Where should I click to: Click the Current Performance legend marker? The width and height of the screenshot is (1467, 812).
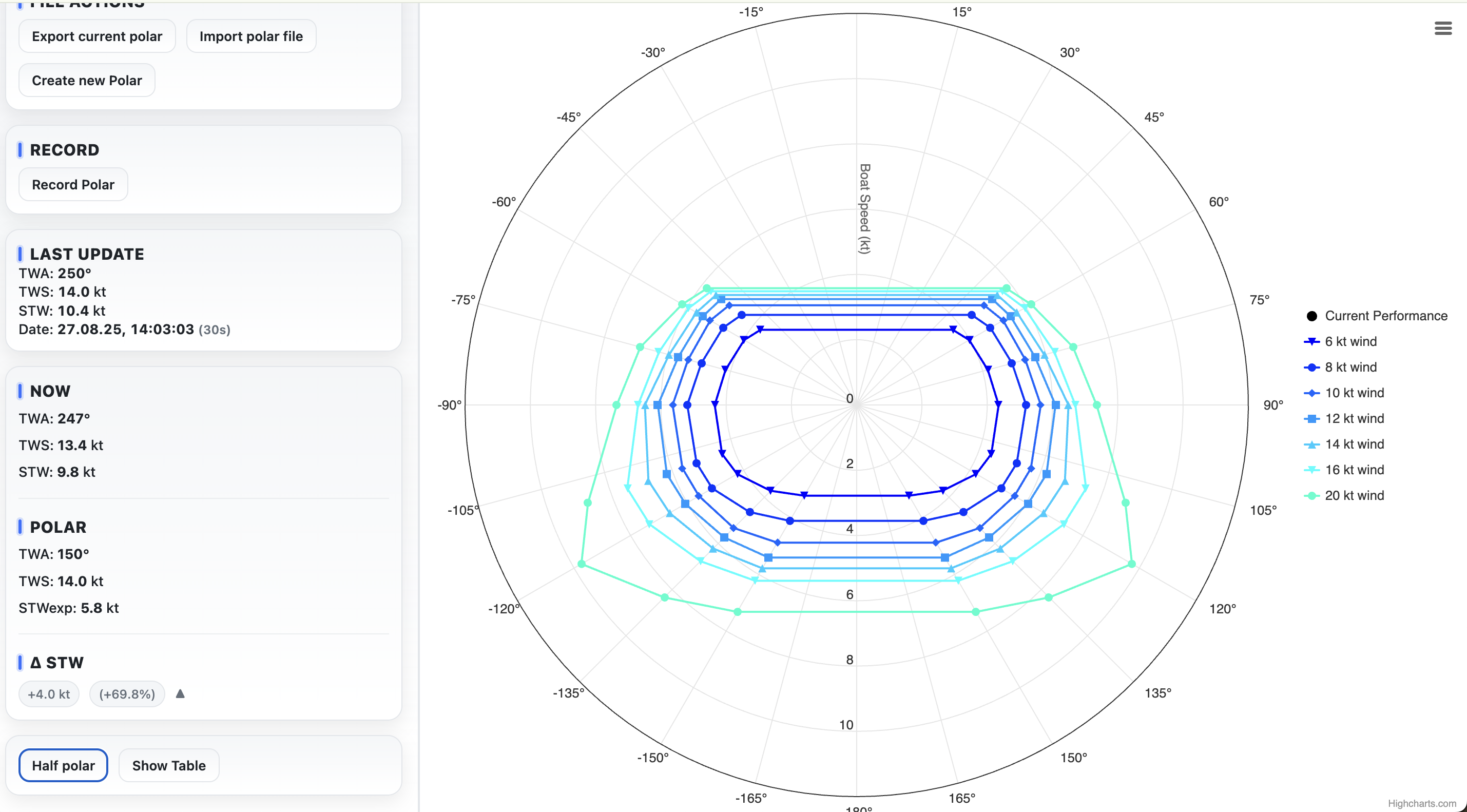click(x=1311, y=316)
